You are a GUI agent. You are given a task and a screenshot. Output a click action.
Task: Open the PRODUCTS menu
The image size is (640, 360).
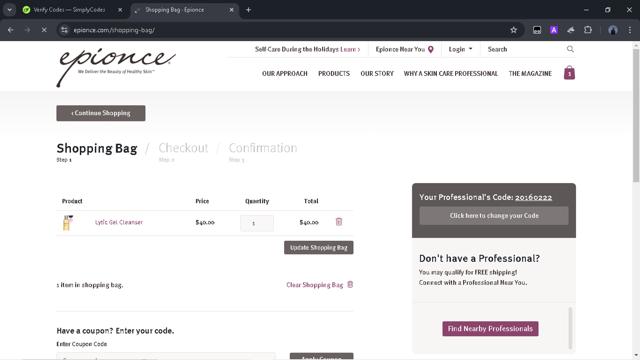pyautogui.click(x=334, y=73)
